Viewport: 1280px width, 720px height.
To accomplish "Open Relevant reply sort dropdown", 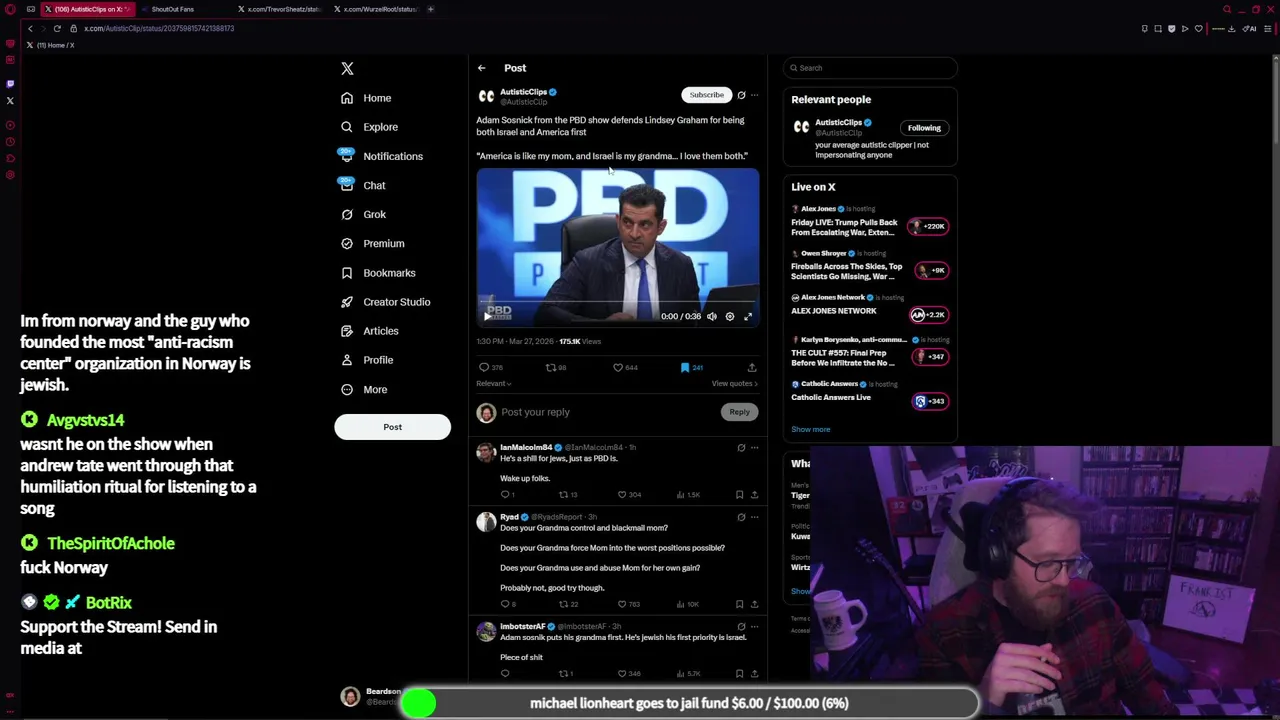I will (493, 384).
